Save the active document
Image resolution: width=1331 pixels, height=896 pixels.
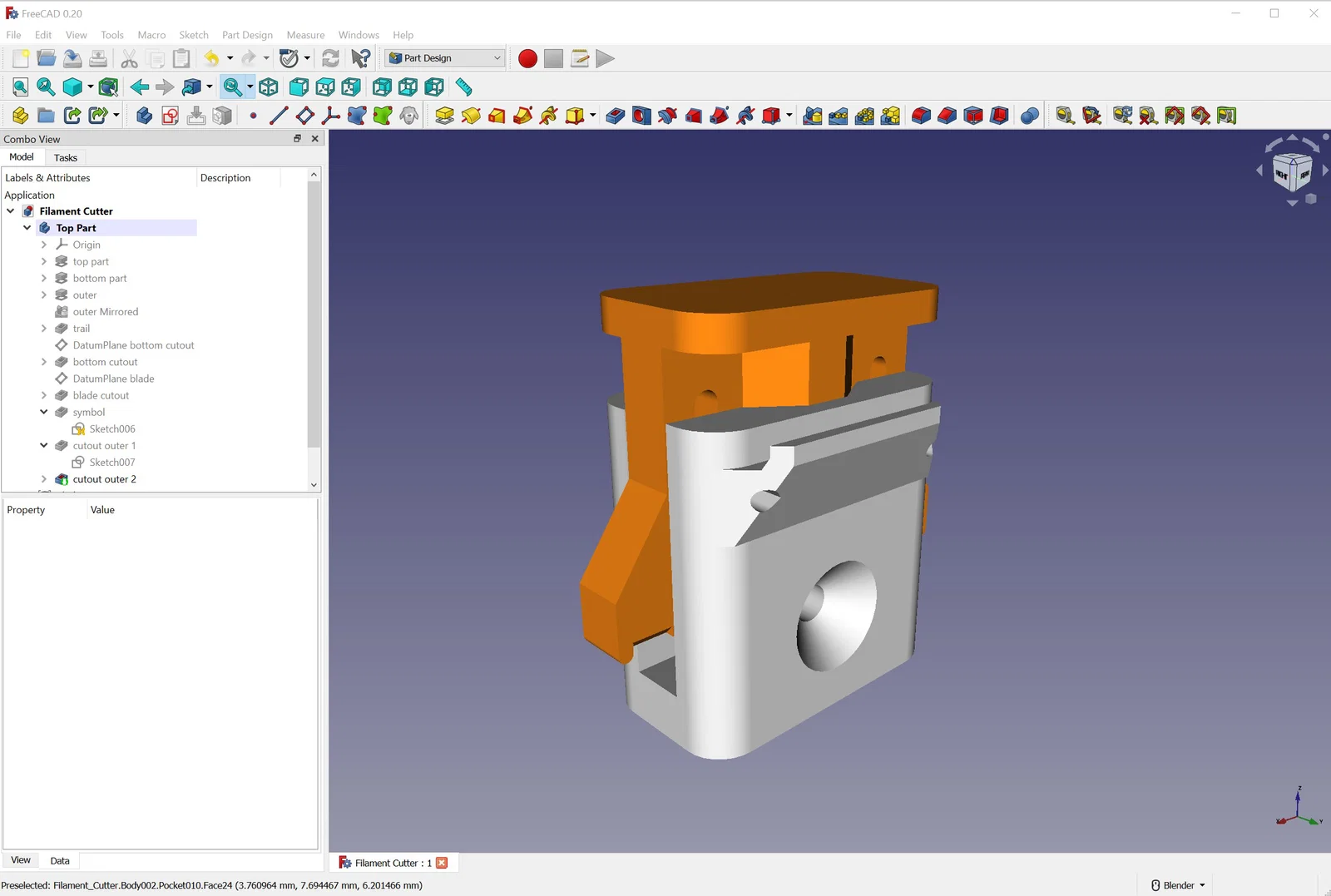pyautogui.click(x=72, y=58)
